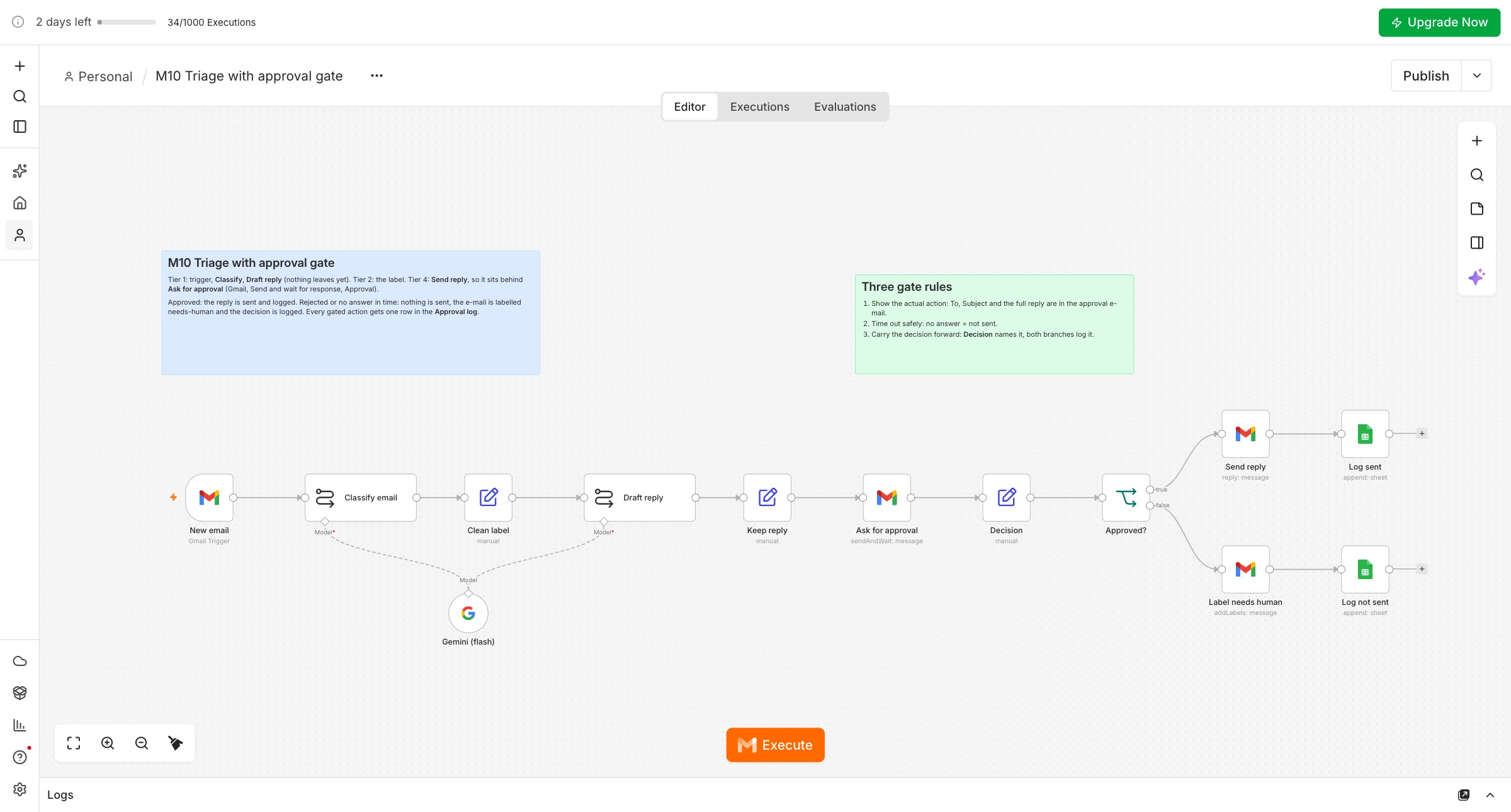1511x812 pixels.
Task: Toggle the left sidebar panel icon
Action: tap(20, 127)
